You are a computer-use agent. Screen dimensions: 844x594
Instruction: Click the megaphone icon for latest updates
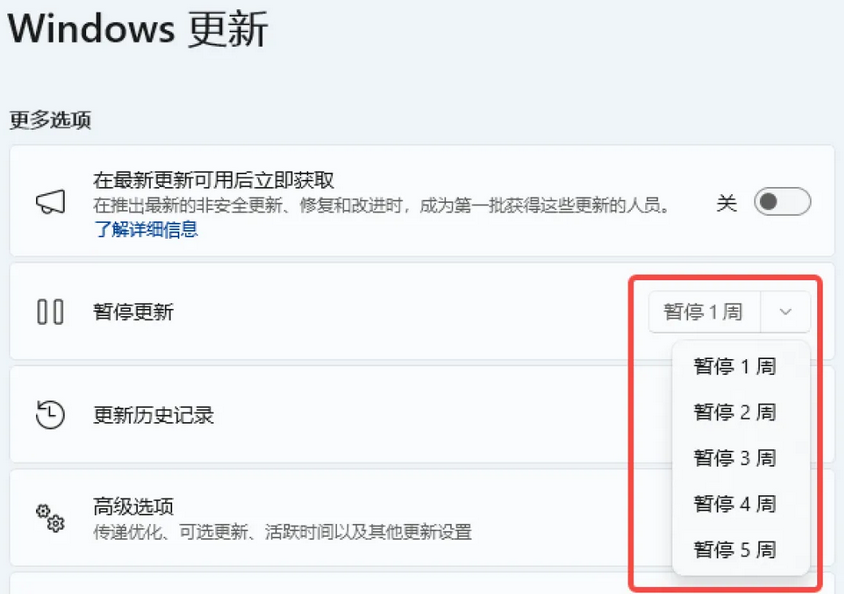51,202
